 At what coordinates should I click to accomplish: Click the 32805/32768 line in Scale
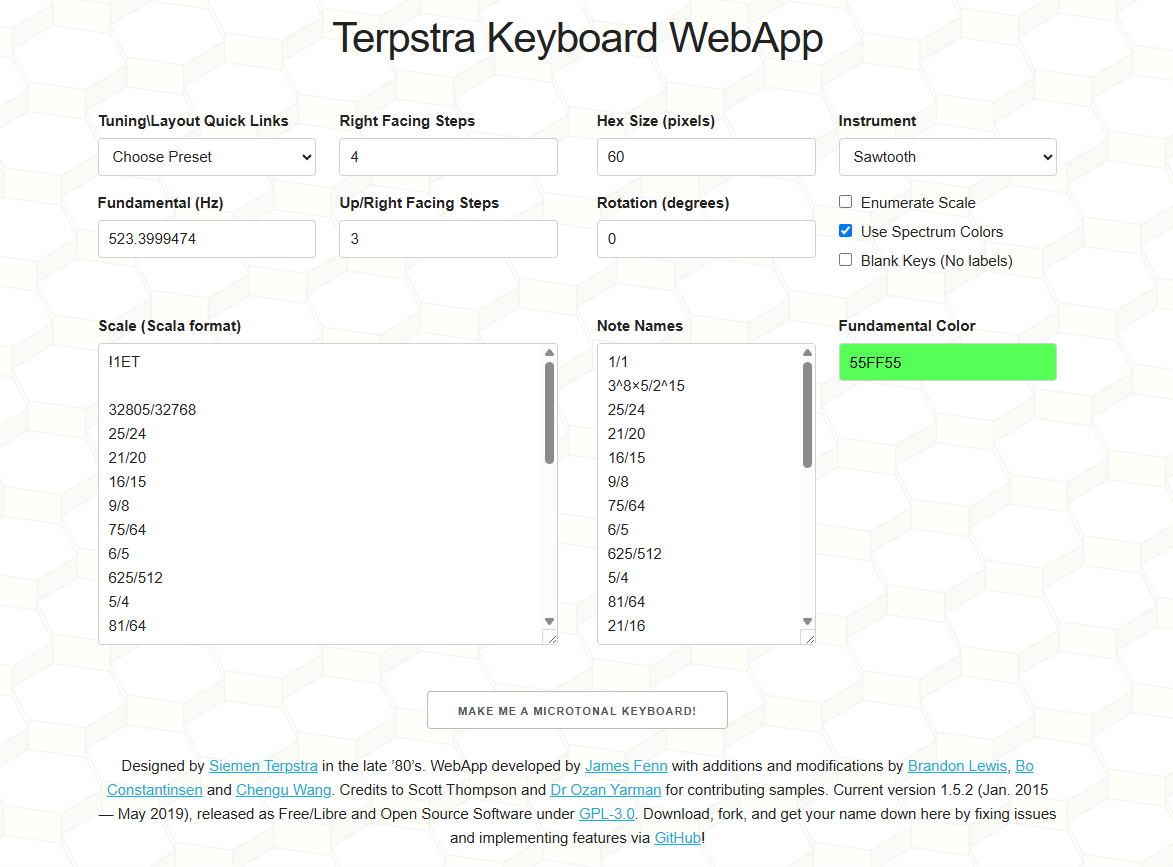click(x=152, y=410)
